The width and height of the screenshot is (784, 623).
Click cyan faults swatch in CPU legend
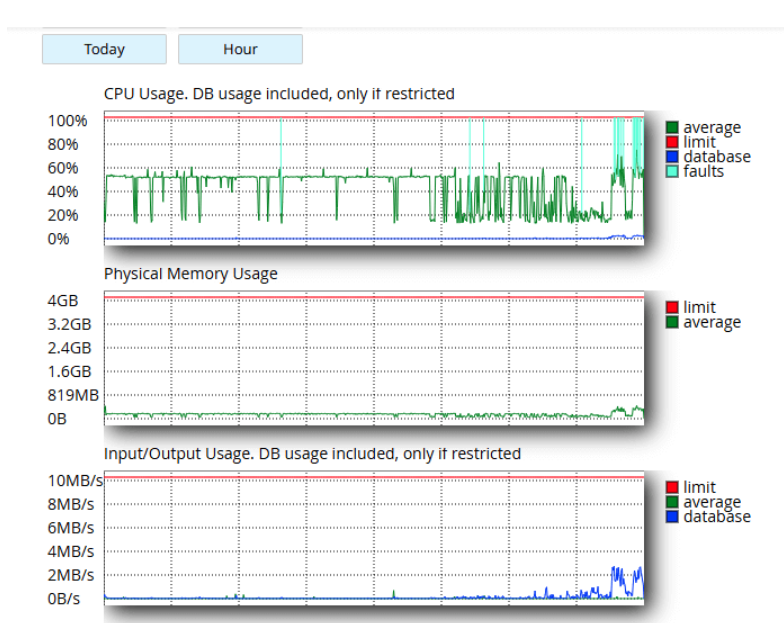click(672, 171)
